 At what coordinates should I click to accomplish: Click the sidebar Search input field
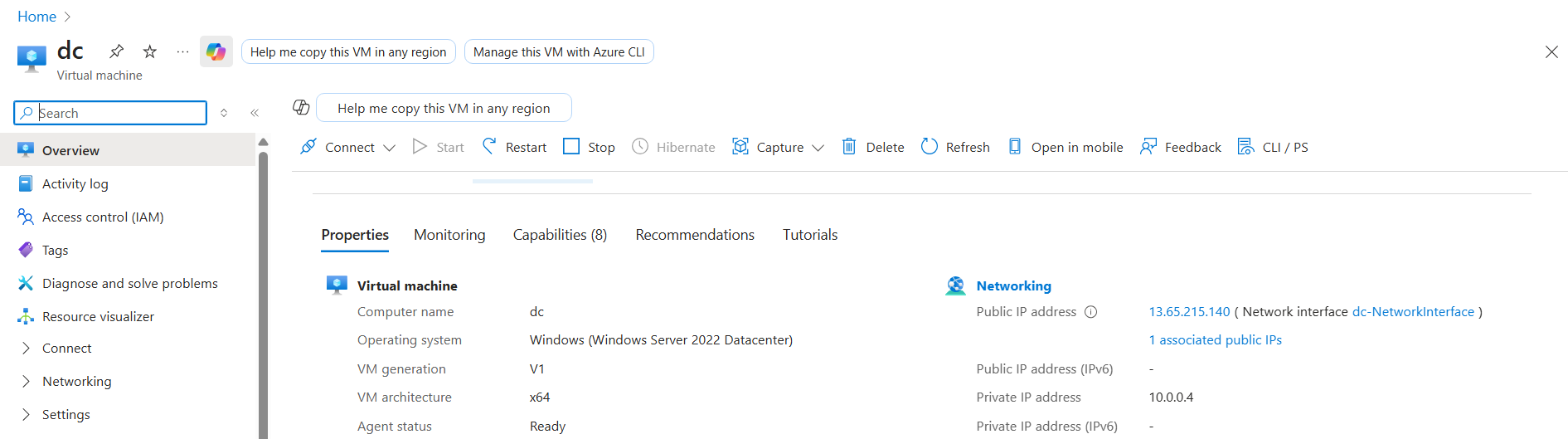point(110,113)
